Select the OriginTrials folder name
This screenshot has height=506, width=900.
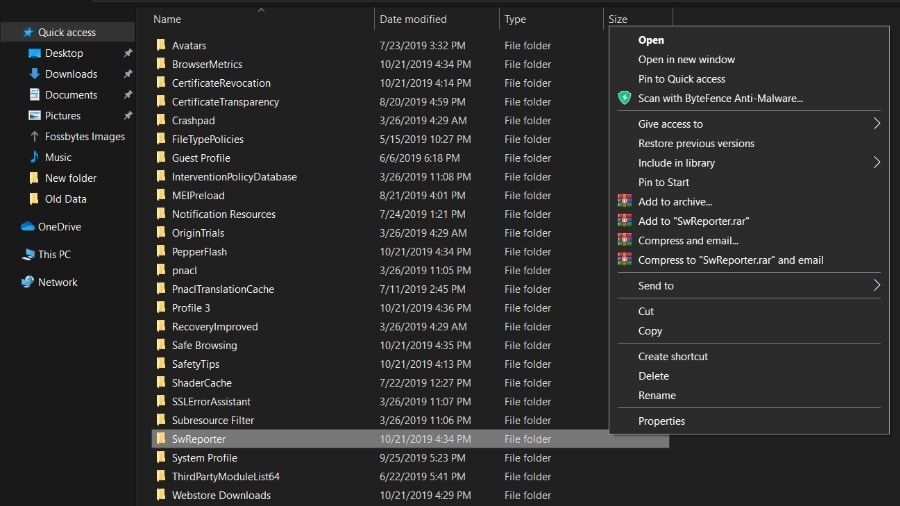[x=198, y=233]
